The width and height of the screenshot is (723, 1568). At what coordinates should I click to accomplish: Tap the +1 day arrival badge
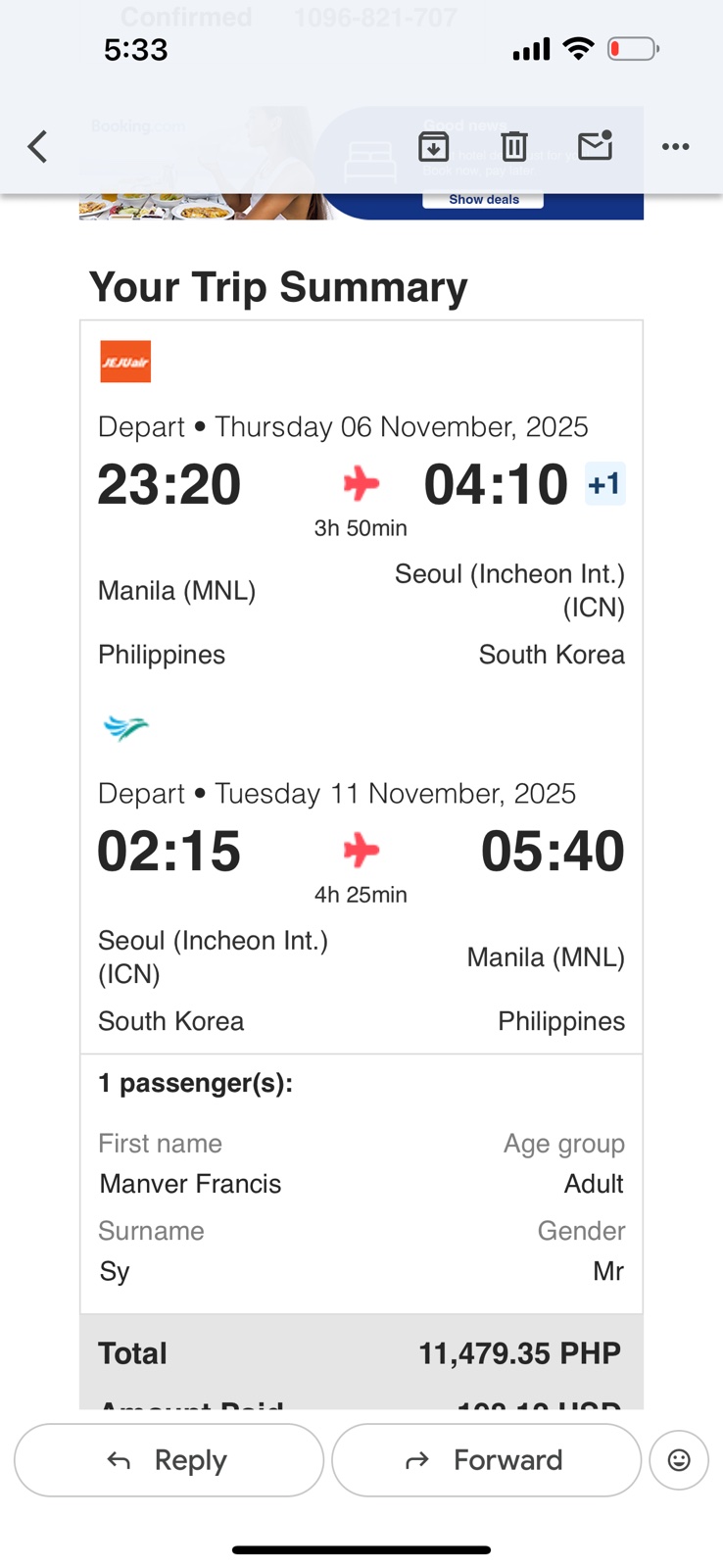(x=604, y=484)
